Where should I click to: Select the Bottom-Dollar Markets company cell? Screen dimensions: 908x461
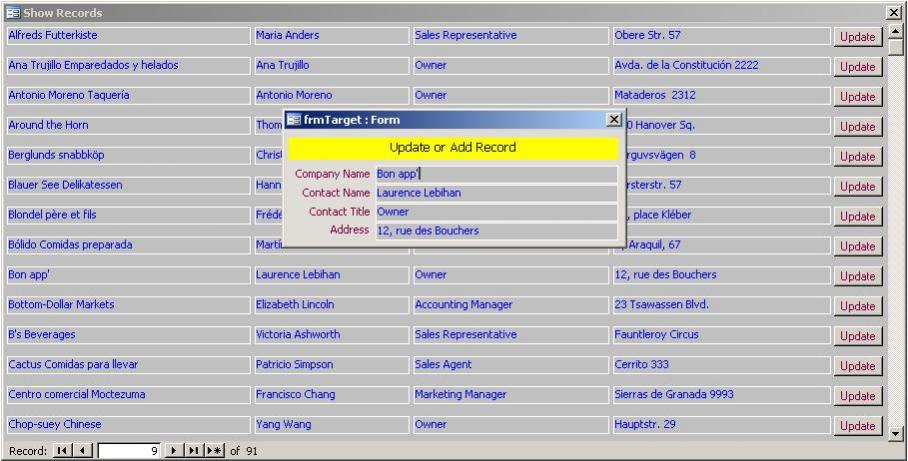tap(129, 305)
